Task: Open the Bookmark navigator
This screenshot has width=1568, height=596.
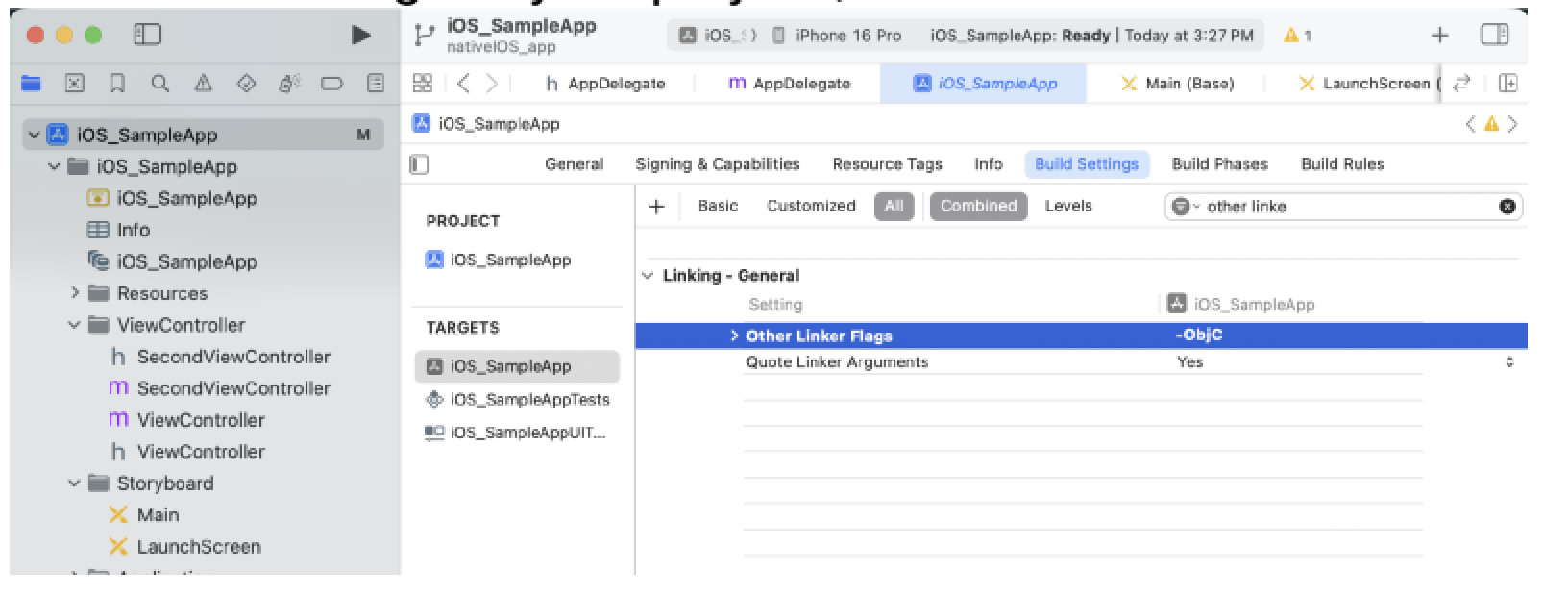Action: 117,84
